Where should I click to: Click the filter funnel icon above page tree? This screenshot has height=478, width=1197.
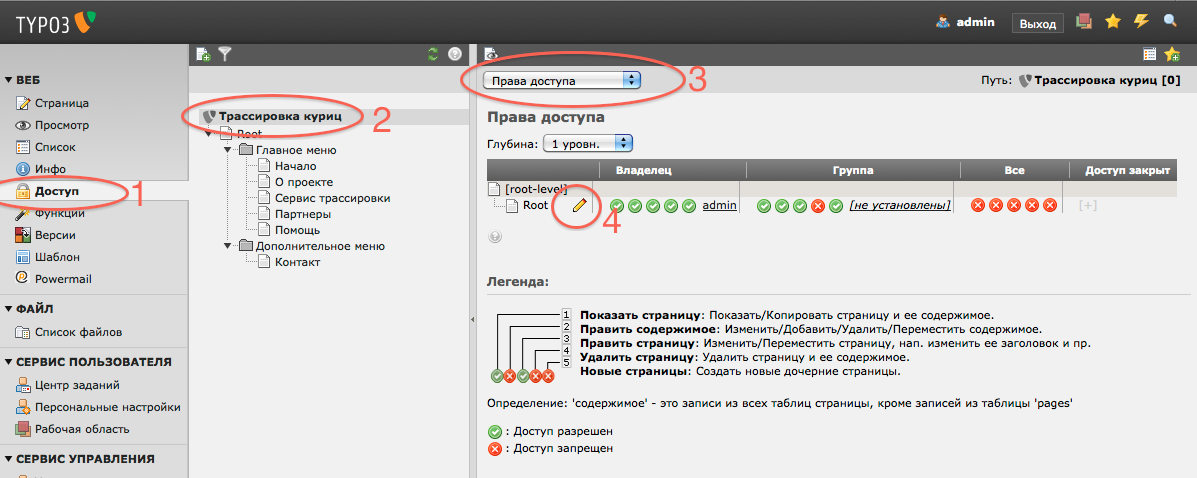225,55
